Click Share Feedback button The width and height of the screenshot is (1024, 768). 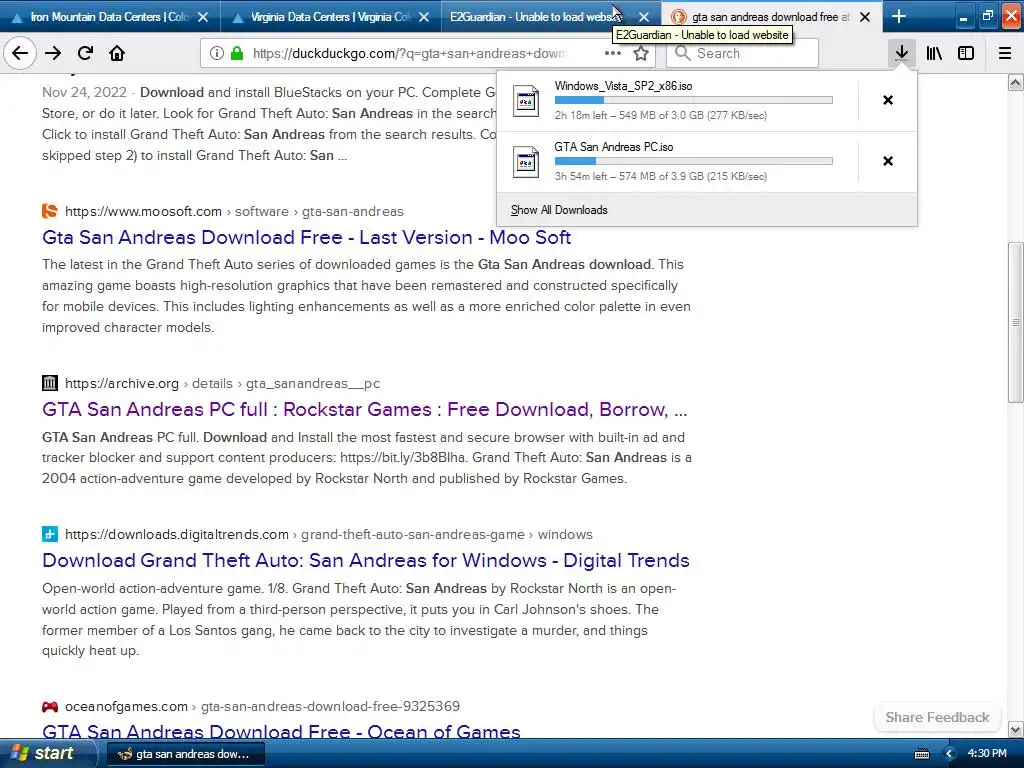coord(937,717)
